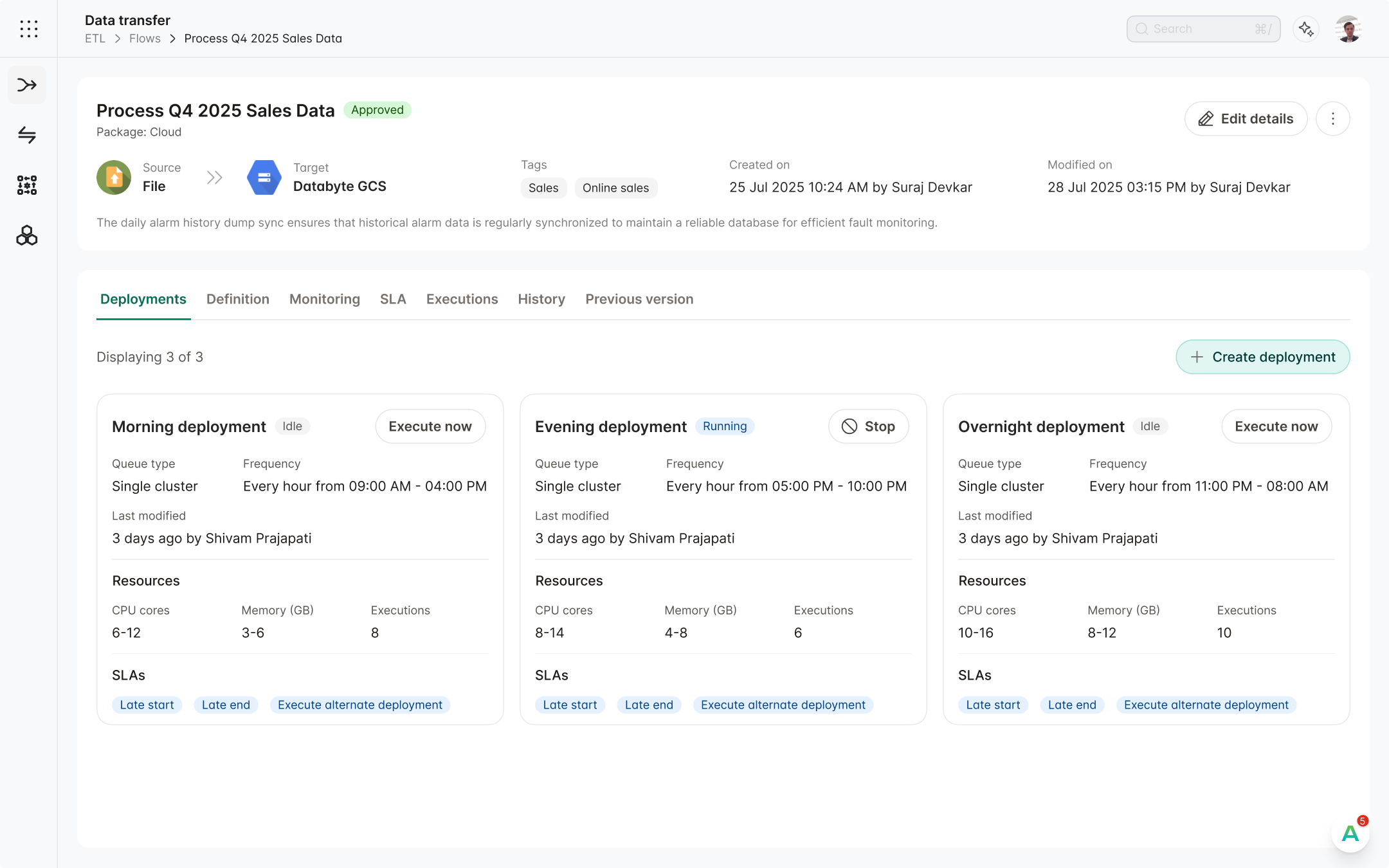The width and height of the screenshot is (1389, 868).
Task: Open the user profile avatar
Action: pos(1349,29)
